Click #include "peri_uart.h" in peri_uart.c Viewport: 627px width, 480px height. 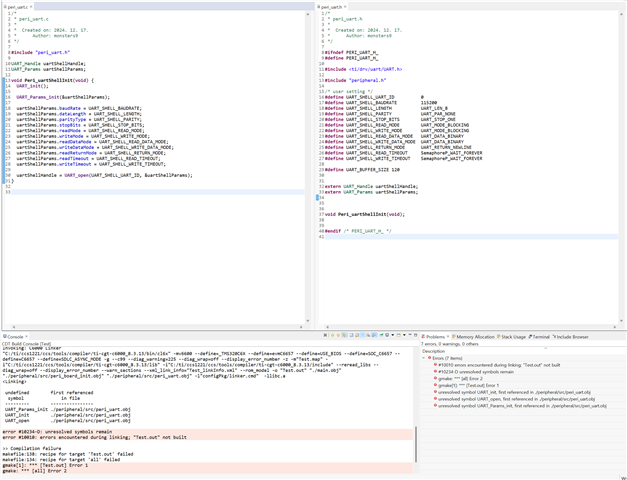pyautogui.click(x=40, y=52)
